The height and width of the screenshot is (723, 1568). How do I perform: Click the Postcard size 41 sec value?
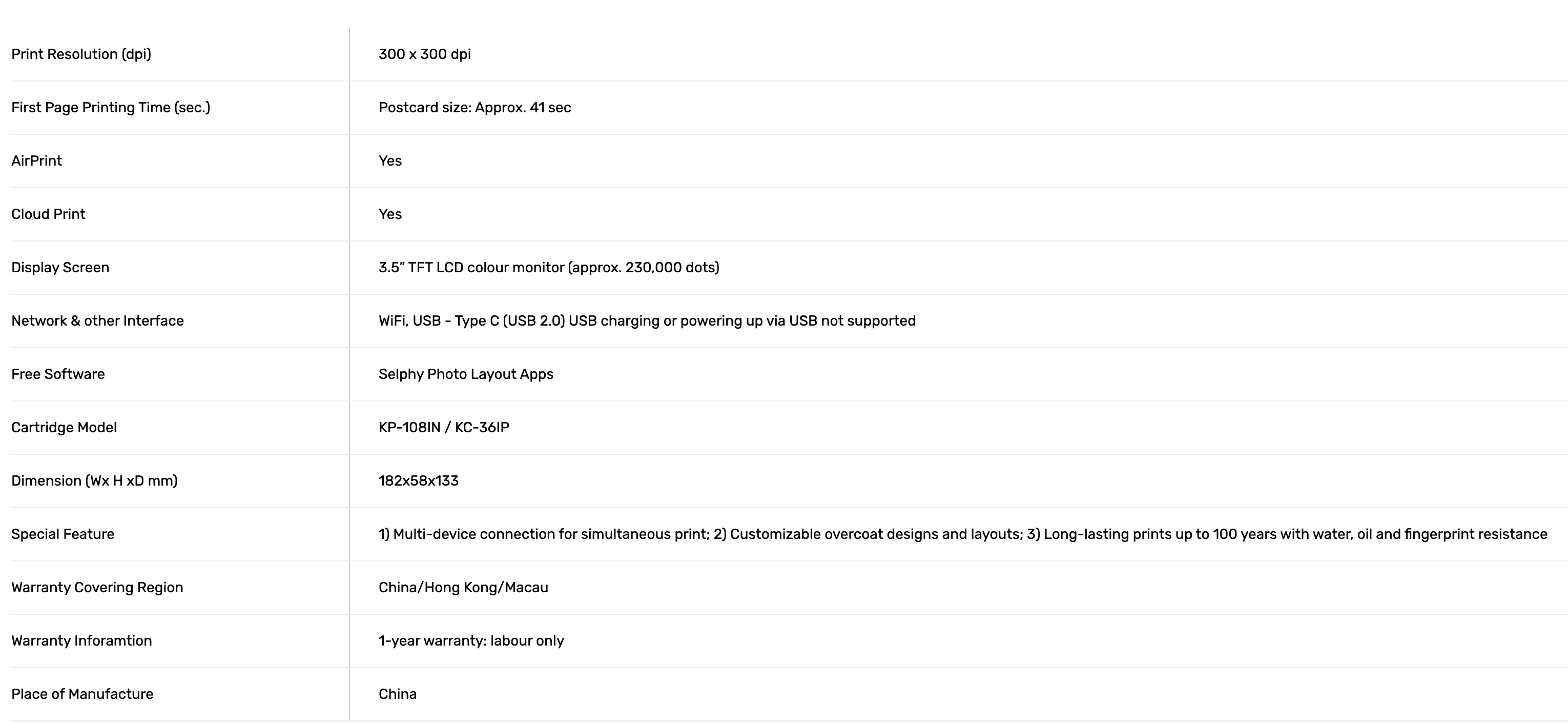click(474, 108)
